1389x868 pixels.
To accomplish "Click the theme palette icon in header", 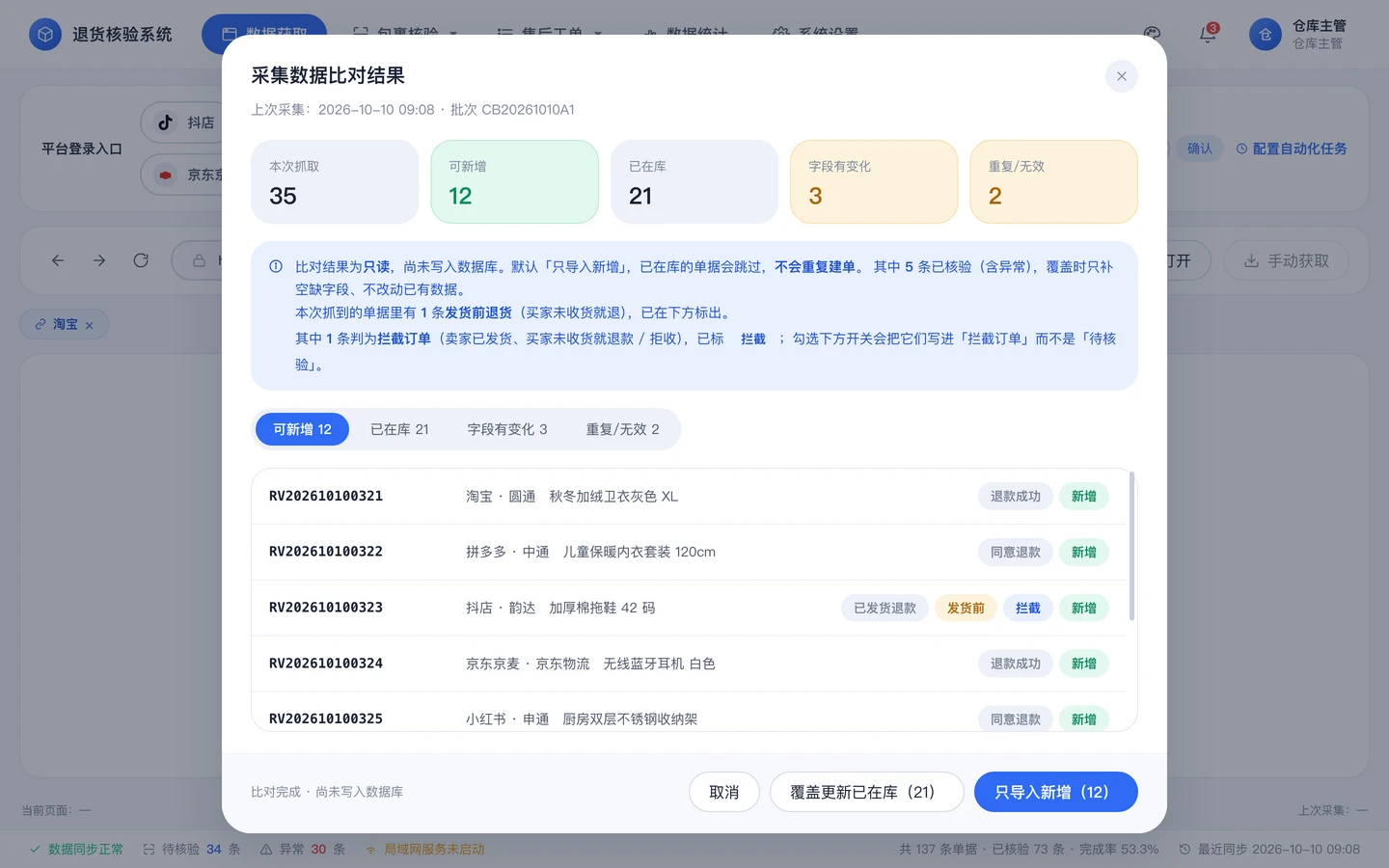I will 1152,34.
